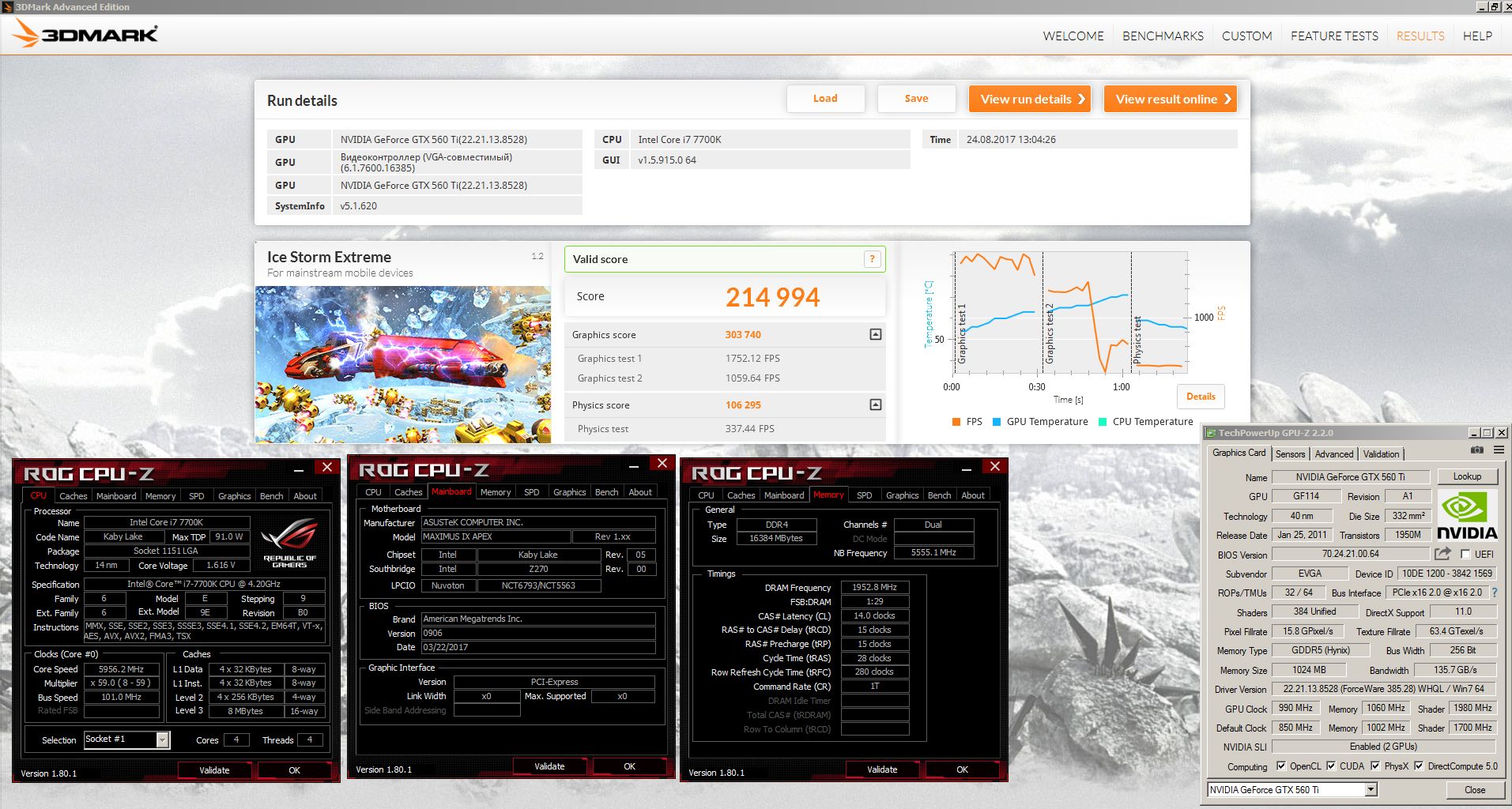Click the BIOS Version field in GPU-Z
This screenshot has height=809, width=1512.
(x=1351, y=554)
